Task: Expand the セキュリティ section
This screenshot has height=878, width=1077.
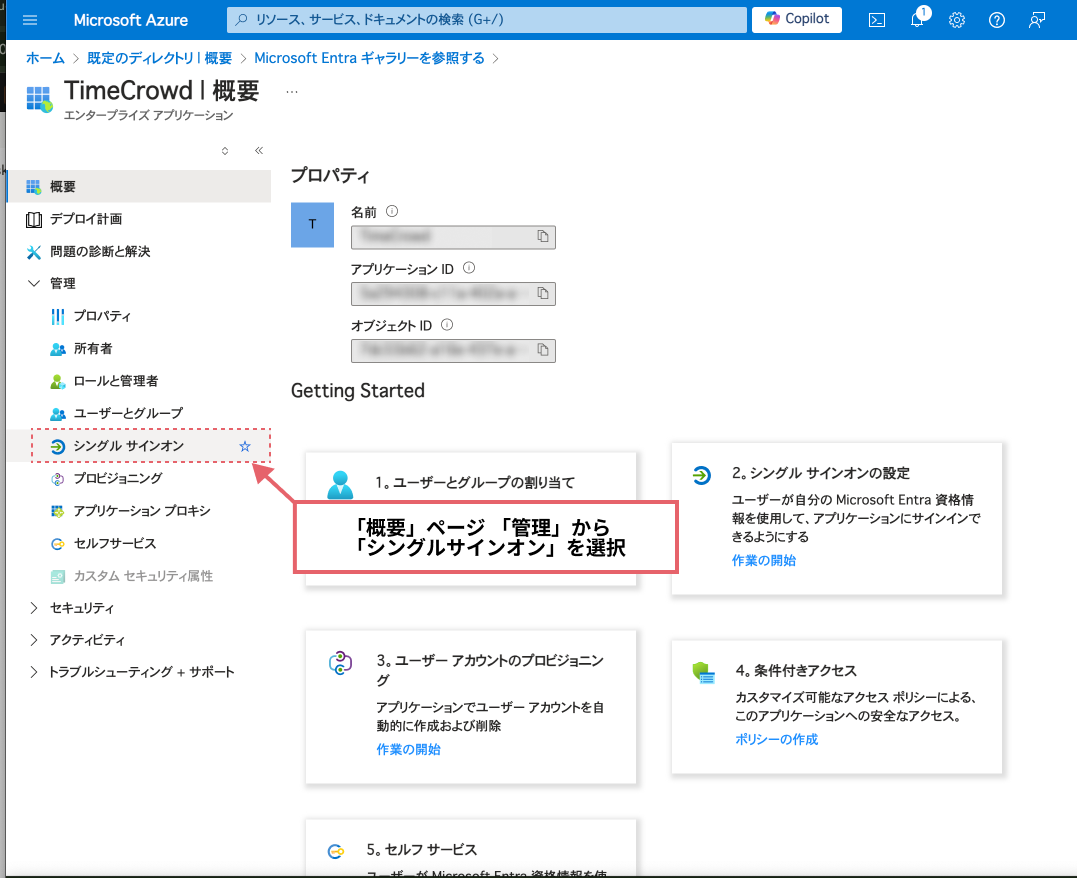Action: click(34, 608)
